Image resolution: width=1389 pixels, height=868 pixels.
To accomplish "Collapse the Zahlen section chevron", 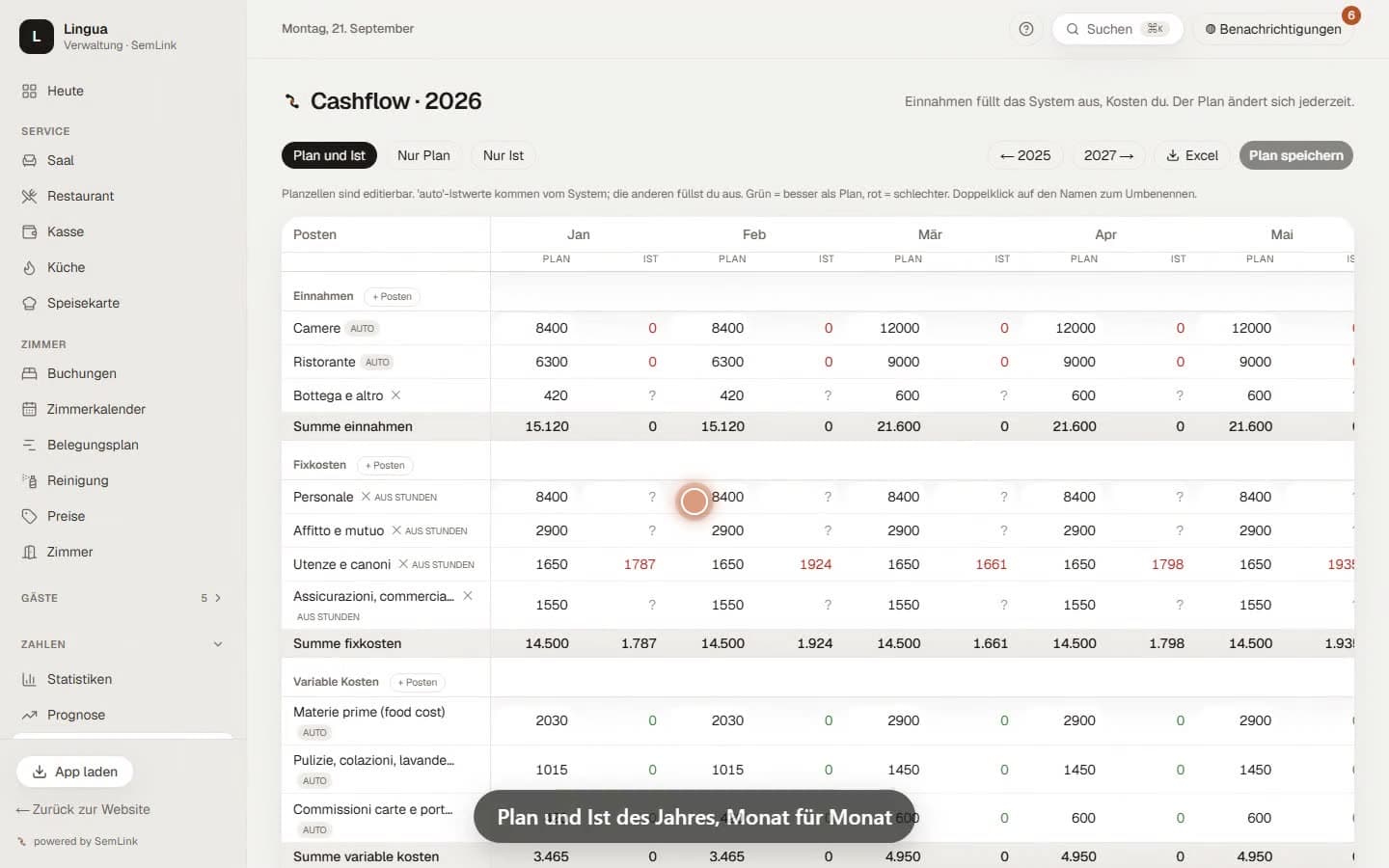I will 218,644.
